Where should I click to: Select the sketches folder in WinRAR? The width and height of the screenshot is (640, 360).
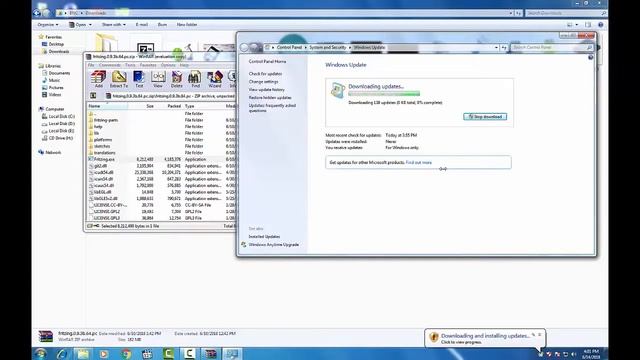tap(102, 146)
